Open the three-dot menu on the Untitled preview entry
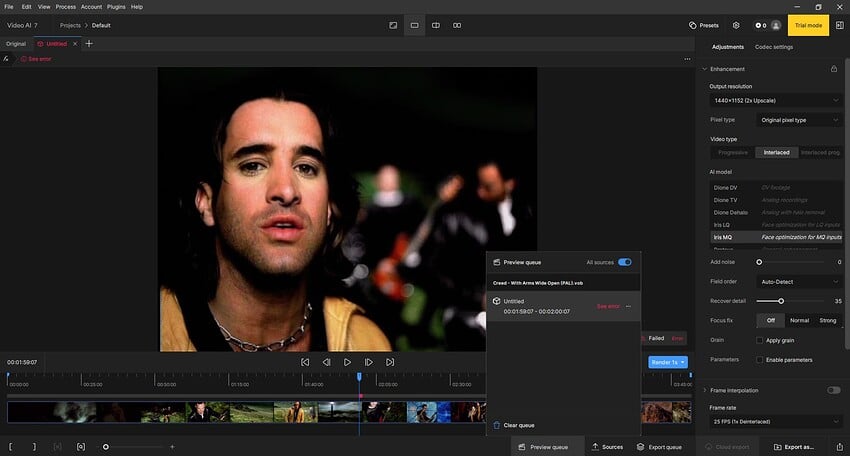This screenshot has width=850, height=456. point(628,306)
